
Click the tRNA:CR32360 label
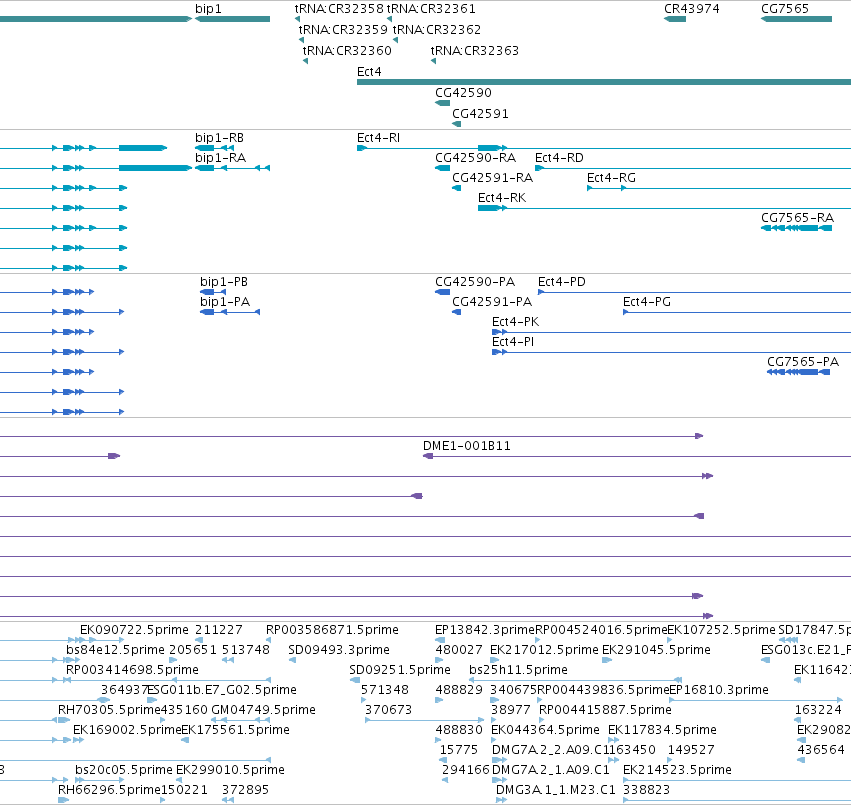tap(347, 50)
